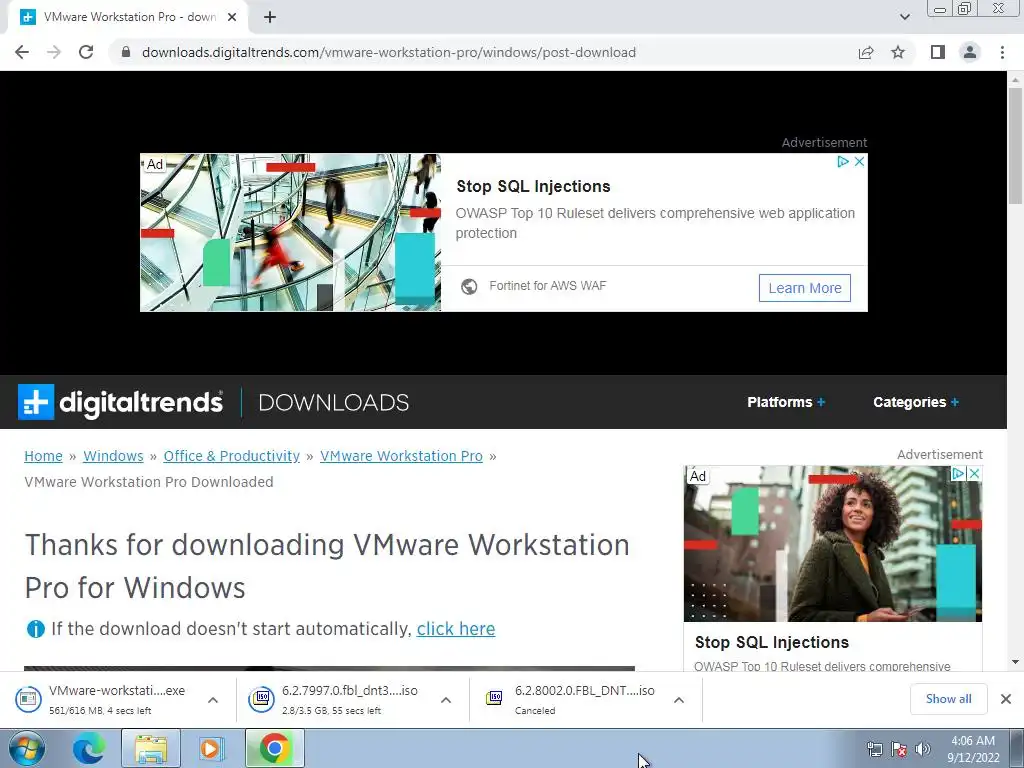The image size is (1024, 768).
Task: Open Action Center flag tray icon
Action: (x=899, y=749)
